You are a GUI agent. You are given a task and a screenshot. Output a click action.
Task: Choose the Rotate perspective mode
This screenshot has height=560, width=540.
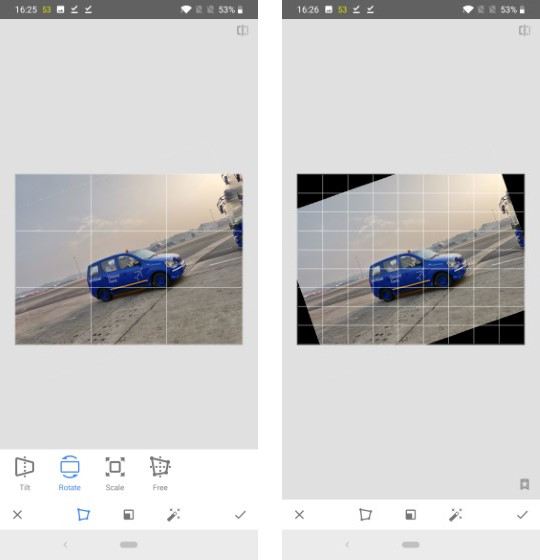(x=70, y=473)
